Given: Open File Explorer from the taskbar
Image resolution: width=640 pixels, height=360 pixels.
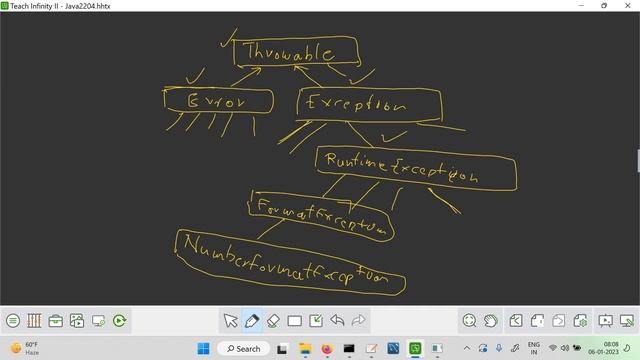Looking at the screenshot, I should (305, 349).
